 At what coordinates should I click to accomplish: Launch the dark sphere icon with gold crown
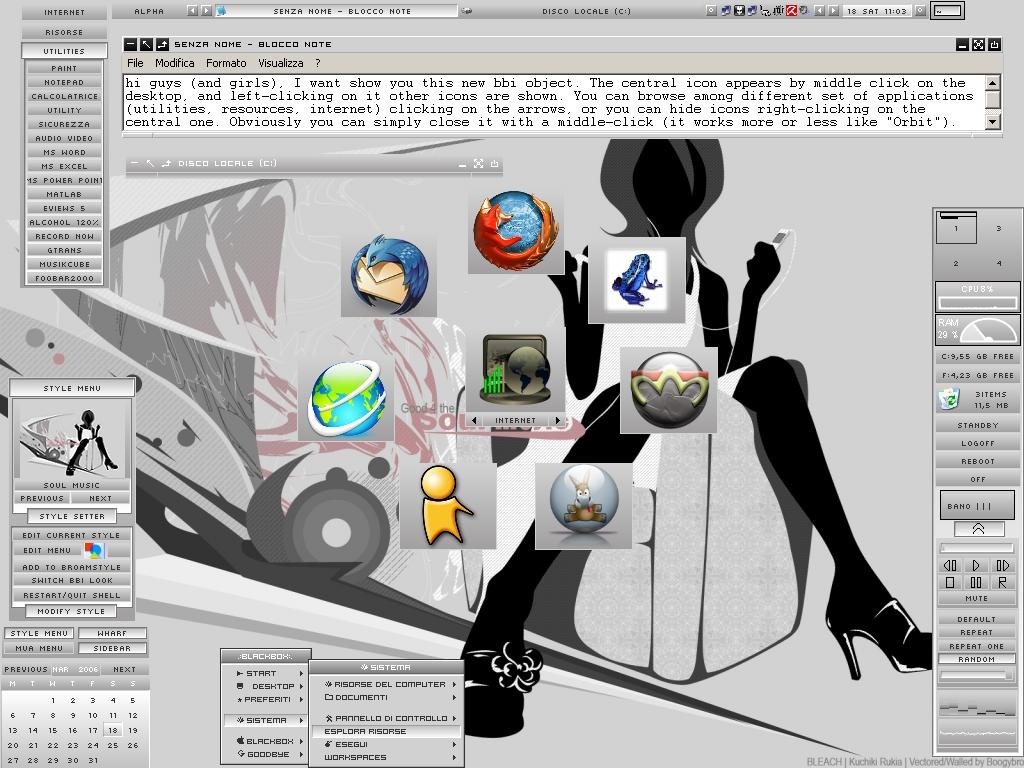click(x=669, y=390)
